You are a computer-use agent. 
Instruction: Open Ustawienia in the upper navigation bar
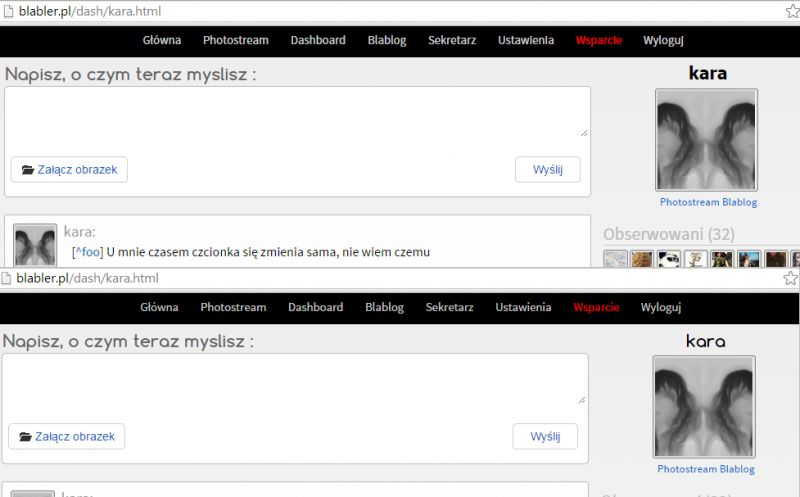[x=526, y=40]
